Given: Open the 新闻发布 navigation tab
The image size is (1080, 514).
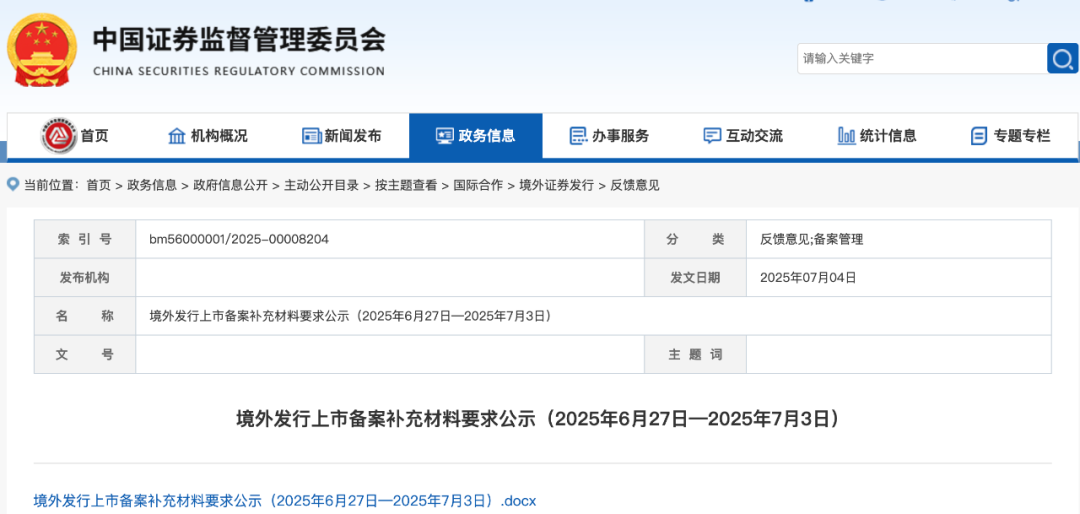Looking at the screenshot, I should [x=342, y=136].
